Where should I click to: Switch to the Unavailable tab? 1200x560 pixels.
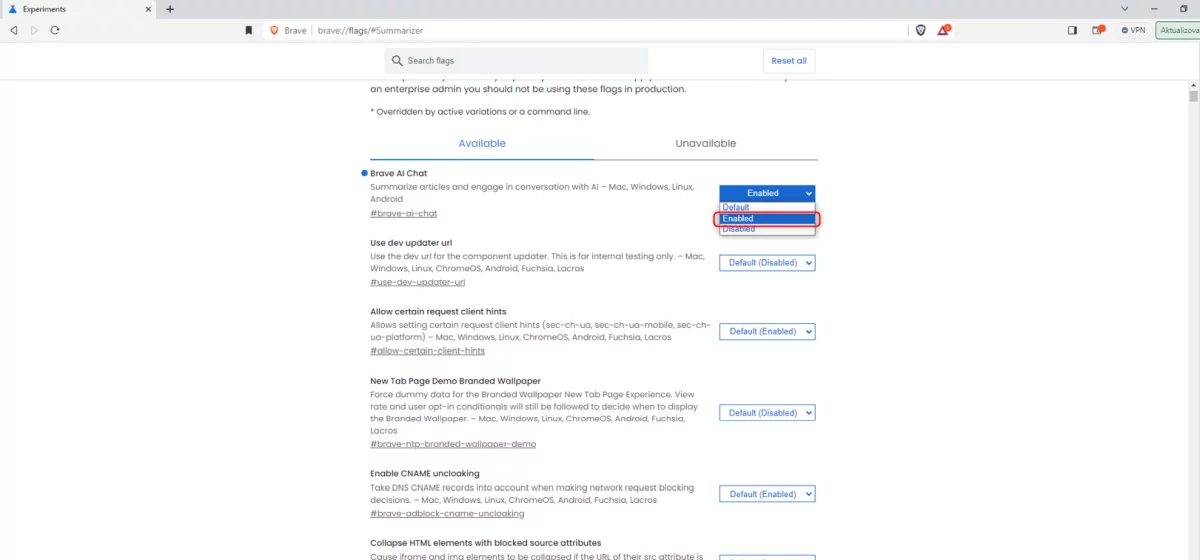(x=705, y=144)
